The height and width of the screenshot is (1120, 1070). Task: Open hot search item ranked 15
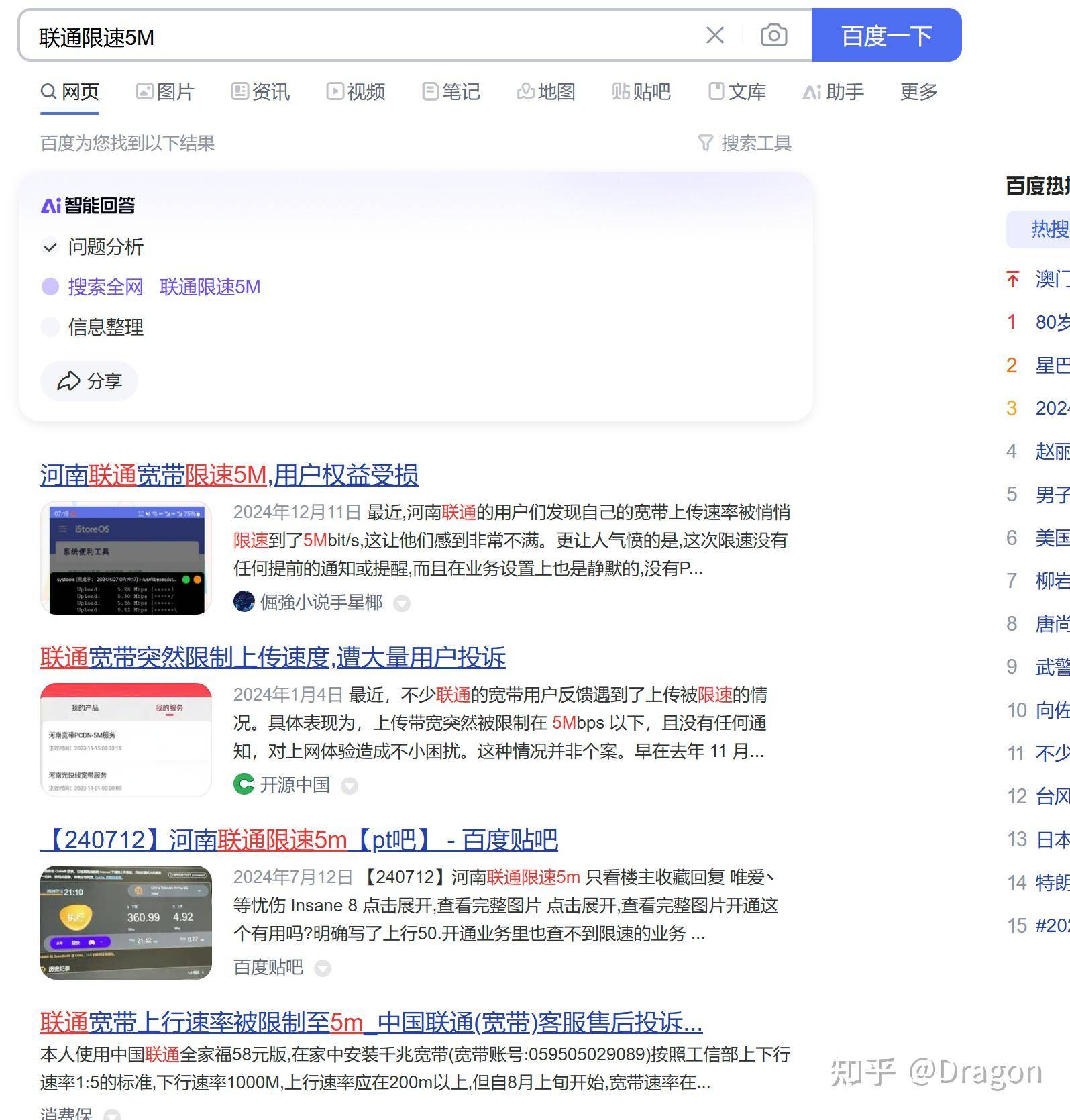point(1052,925)
